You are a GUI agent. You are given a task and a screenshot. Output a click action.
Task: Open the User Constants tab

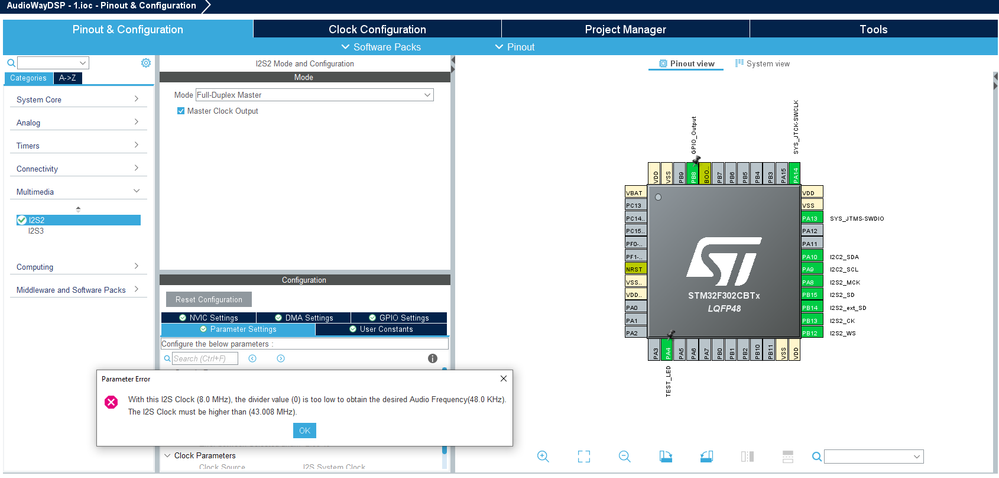[x=381, y=330]
